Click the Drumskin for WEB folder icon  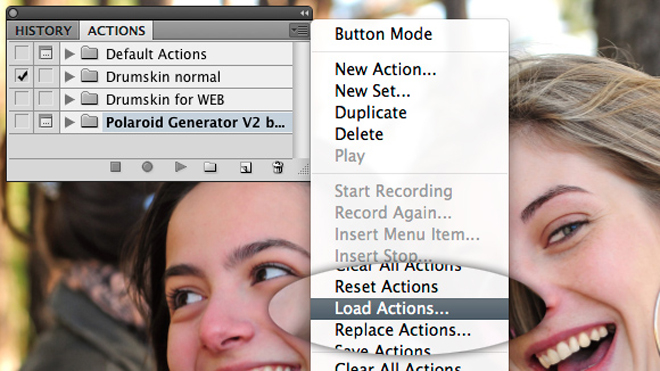89,99
